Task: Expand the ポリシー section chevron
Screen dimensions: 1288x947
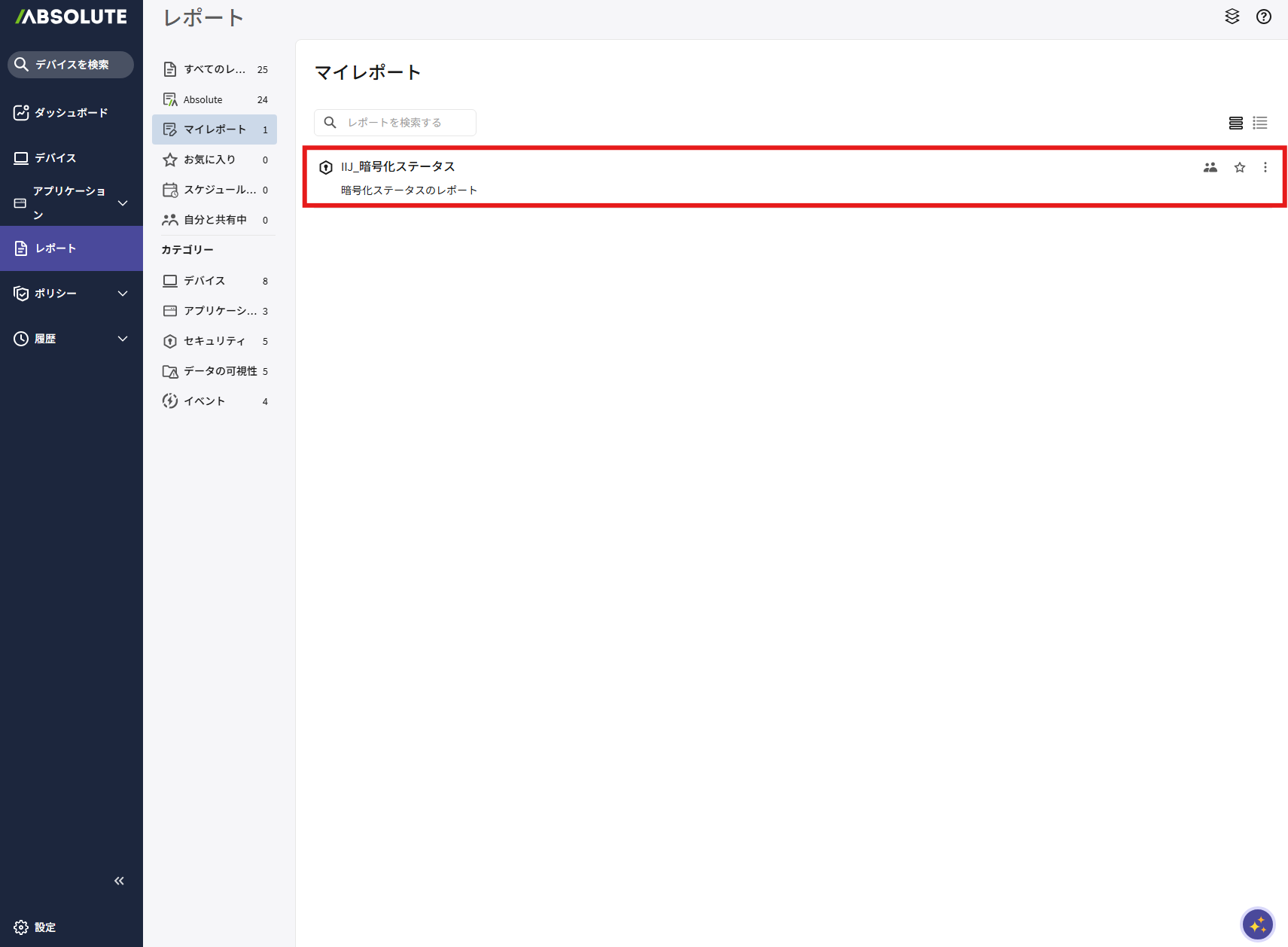Action: [123, 294]
